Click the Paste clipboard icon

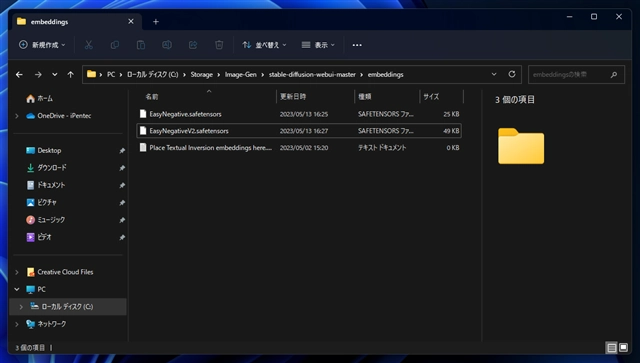[x=141, y=45]
